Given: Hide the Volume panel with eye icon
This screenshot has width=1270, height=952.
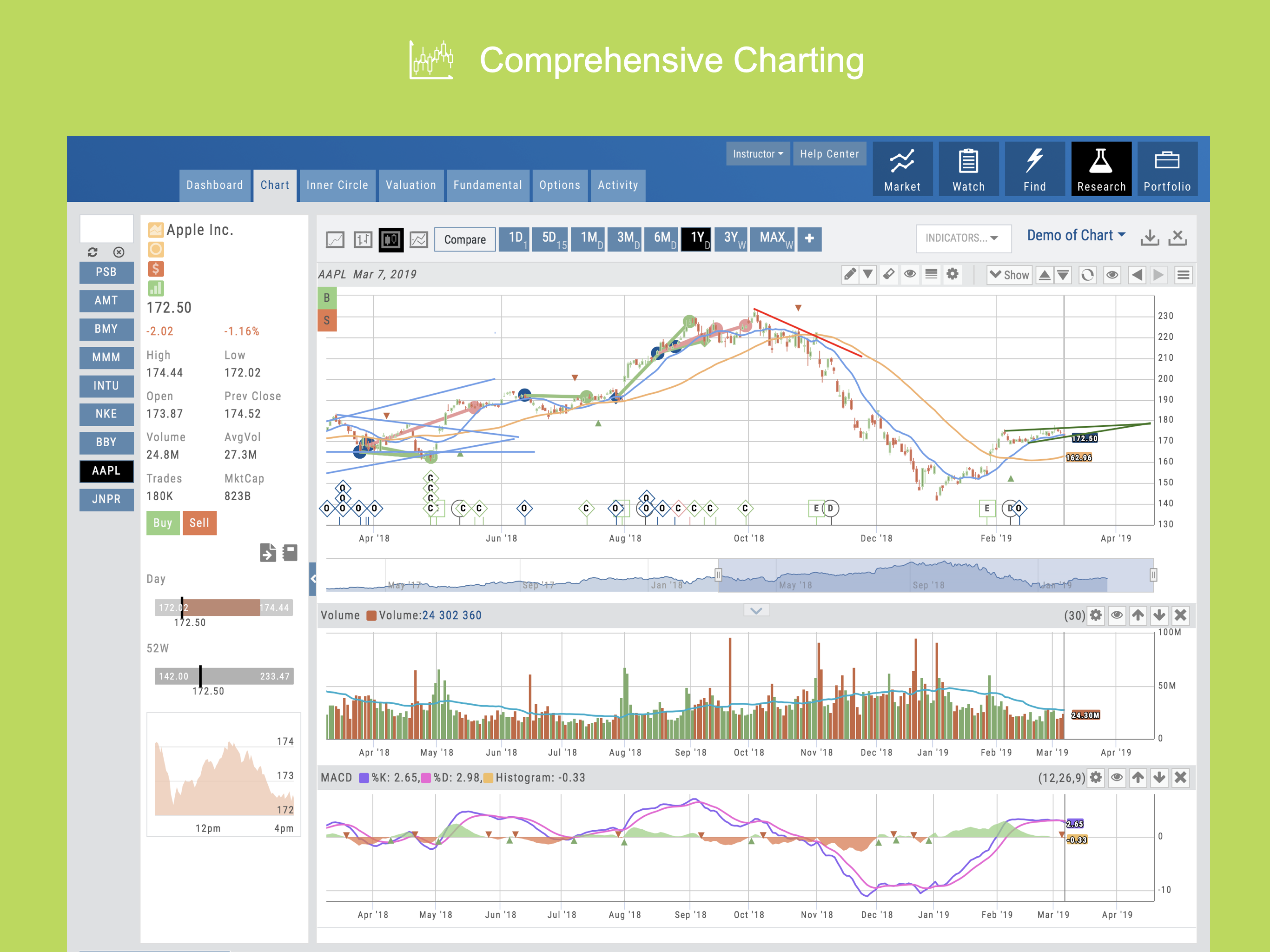Looking at the screenshot, I should coord(1117,615).
